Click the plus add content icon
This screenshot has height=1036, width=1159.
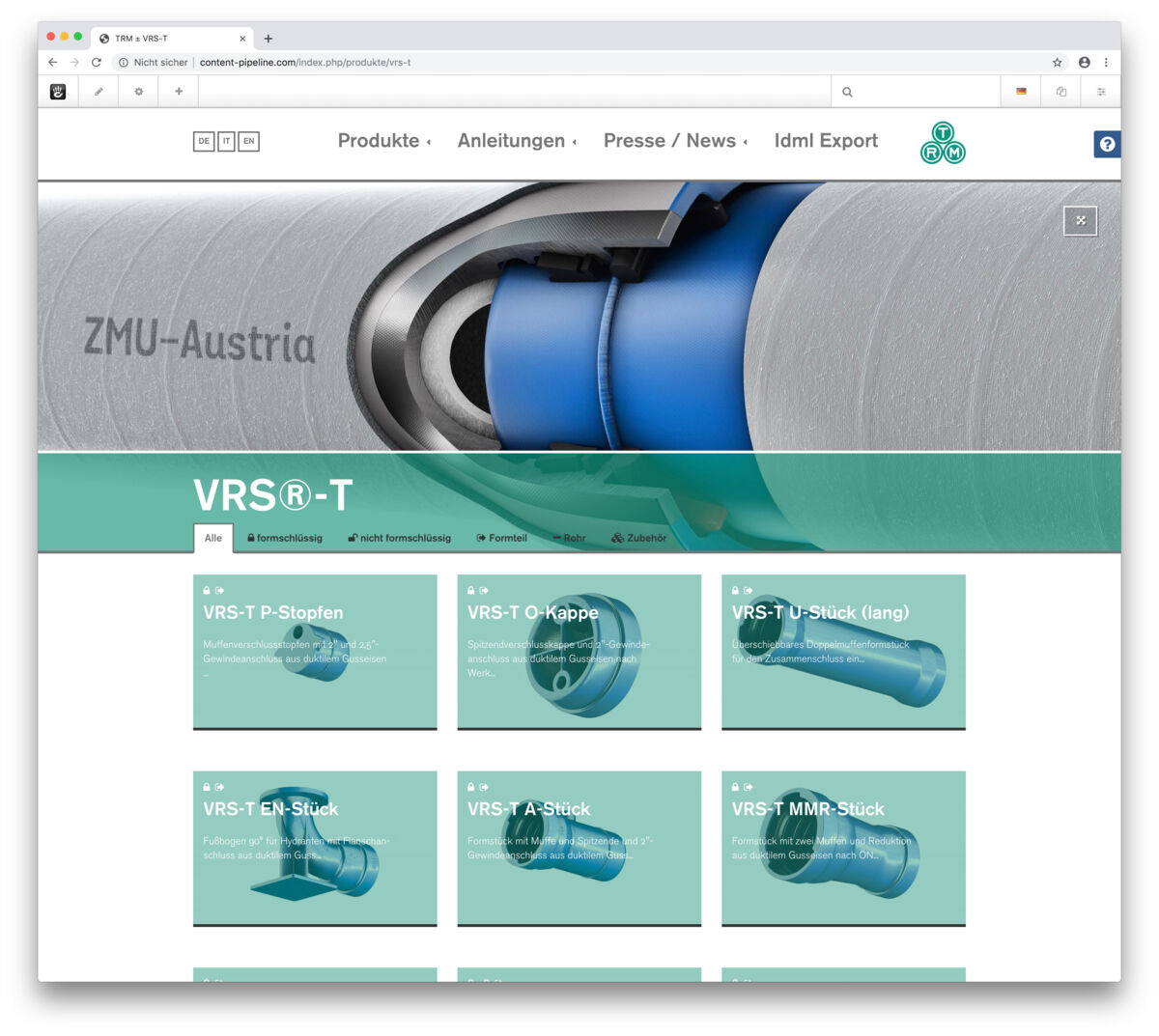pos(179,92)
